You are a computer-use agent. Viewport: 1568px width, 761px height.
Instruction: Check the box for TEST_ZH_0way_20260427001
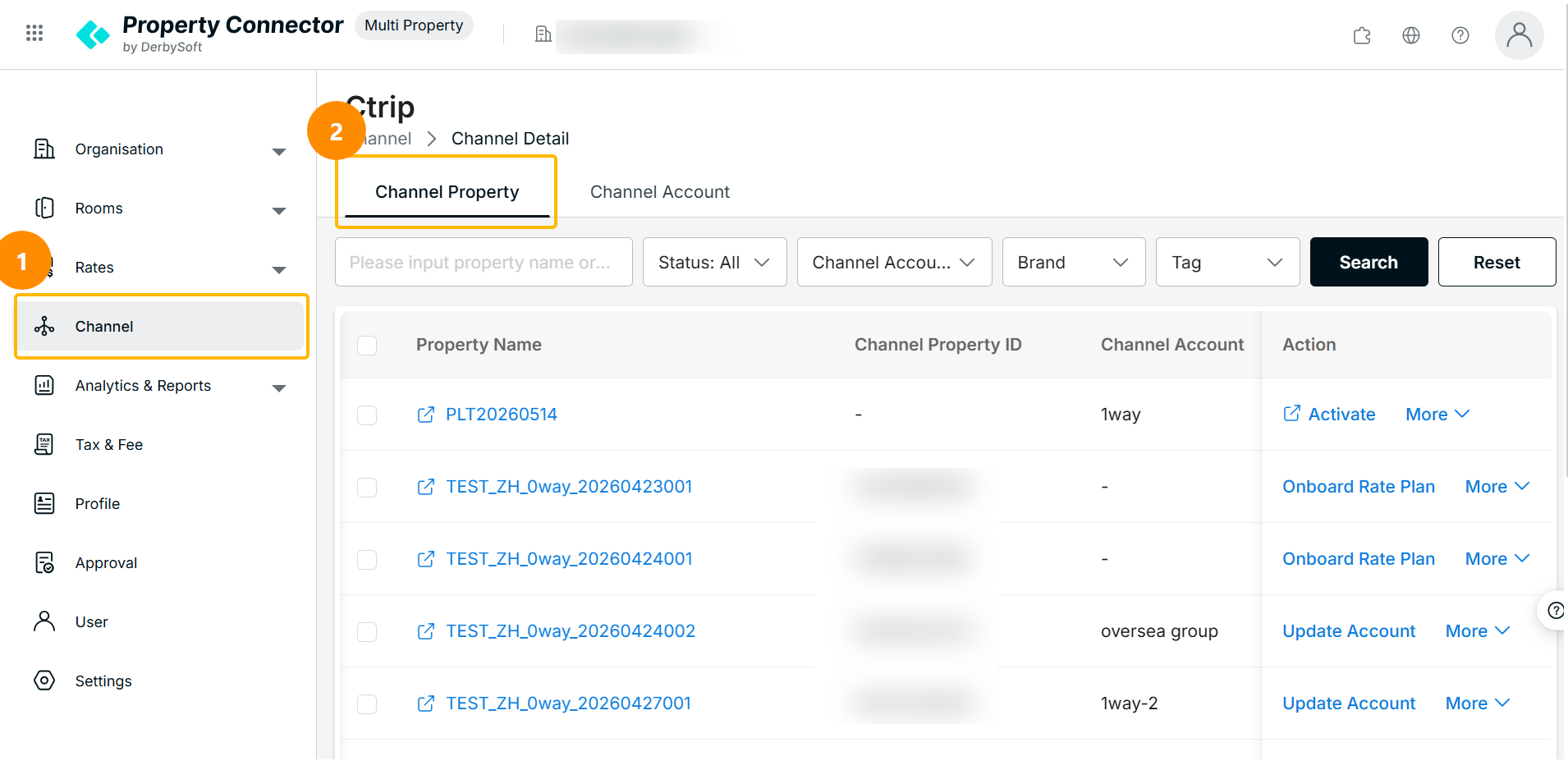(x=367, y=704)
